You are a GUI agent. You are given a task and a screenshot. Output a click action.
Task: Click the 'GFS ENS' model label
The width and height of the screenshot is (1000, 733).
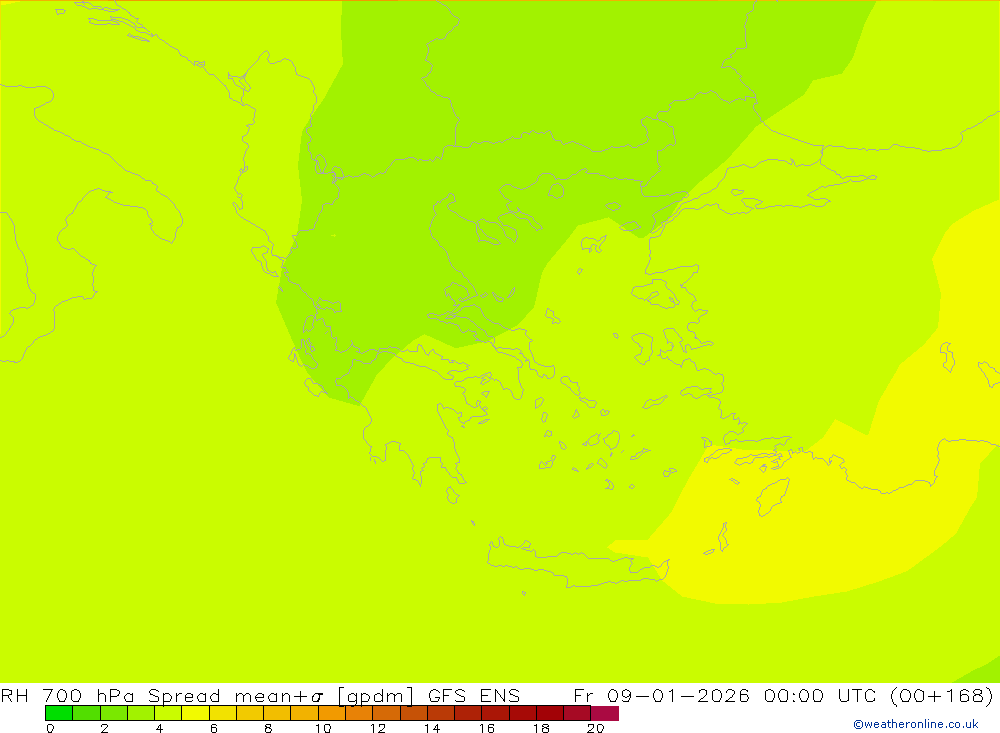tap(474, 695)
